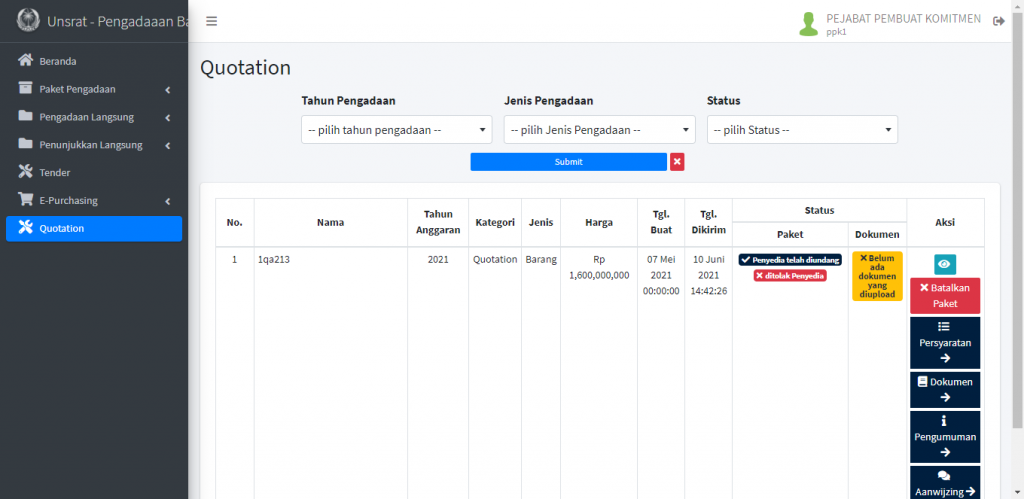Click the red Batalkan Paket button
The height and width of the screenshot is (499, 1024).
click(945, 295)
